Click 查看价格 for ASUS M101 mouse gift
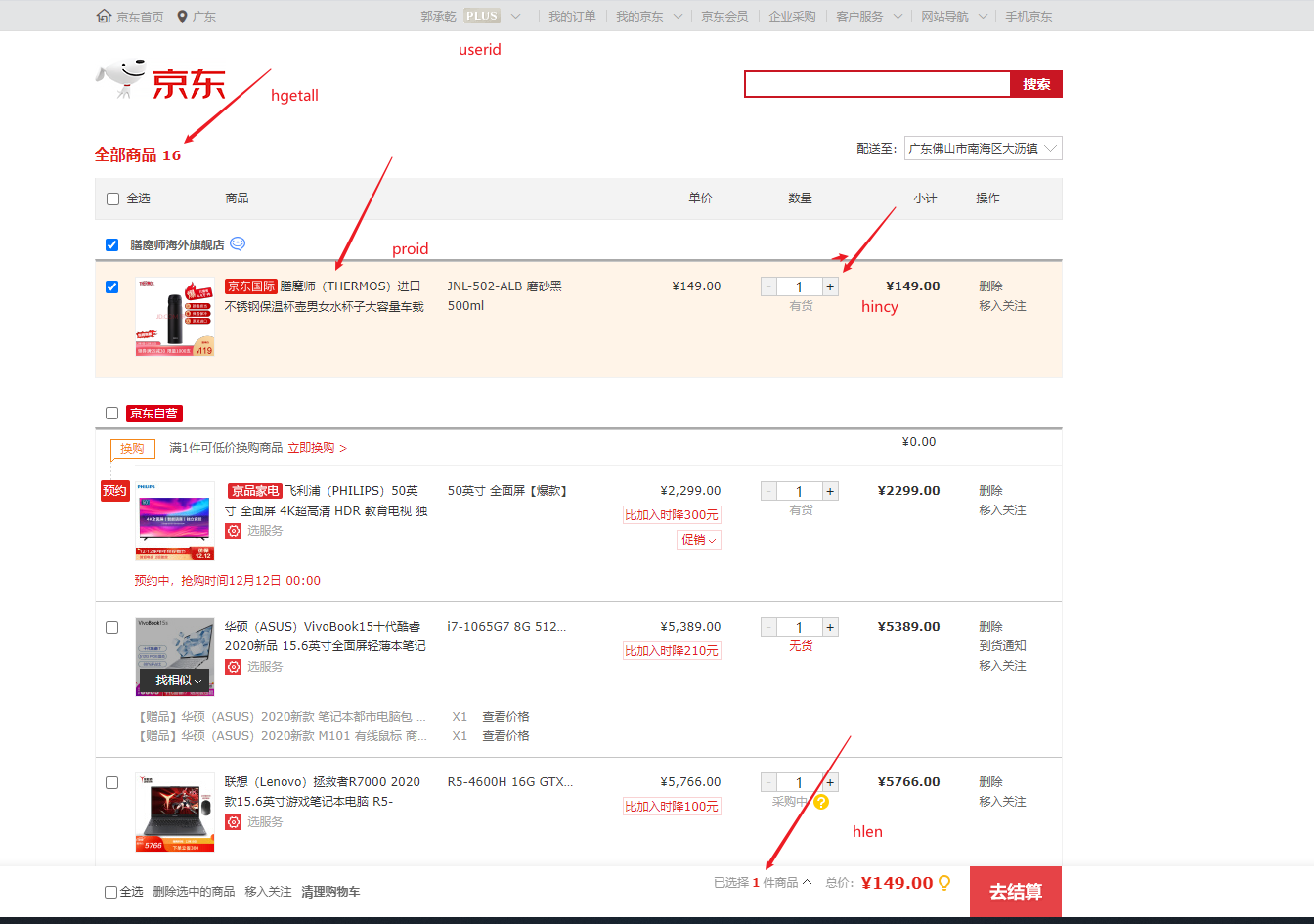 (x=505, y=736)
